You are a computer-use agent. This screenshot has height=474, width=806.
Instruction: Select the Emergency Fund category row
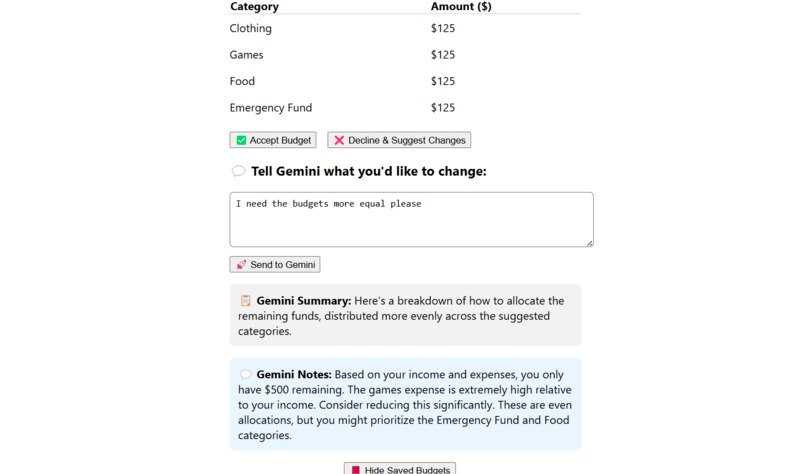405,107
